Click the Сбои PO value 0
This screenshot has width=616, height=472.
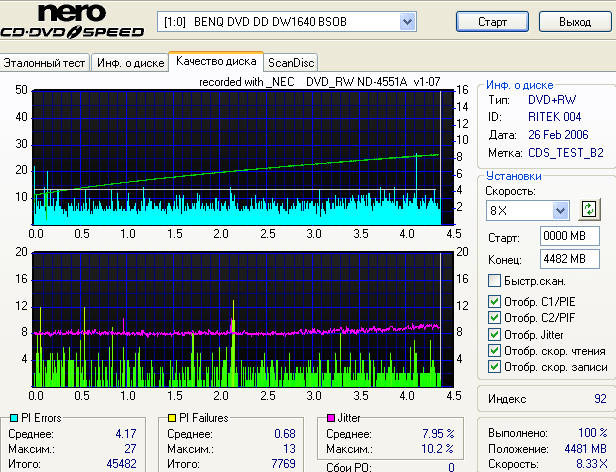point(451,467)
